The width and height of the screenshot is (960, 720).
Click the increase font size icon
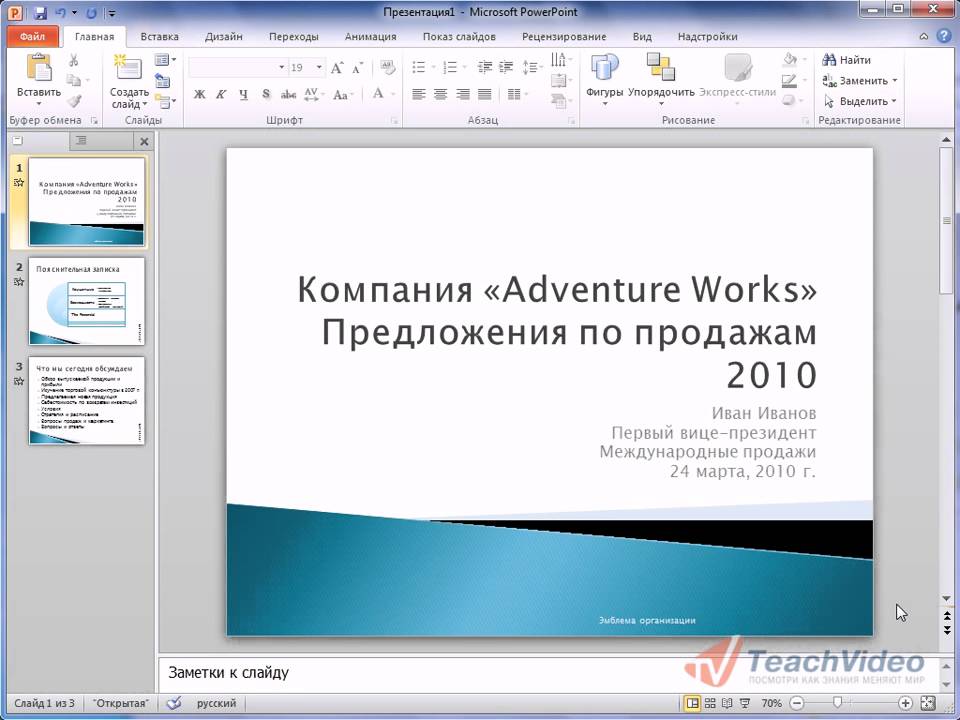[x=337, y=67]
